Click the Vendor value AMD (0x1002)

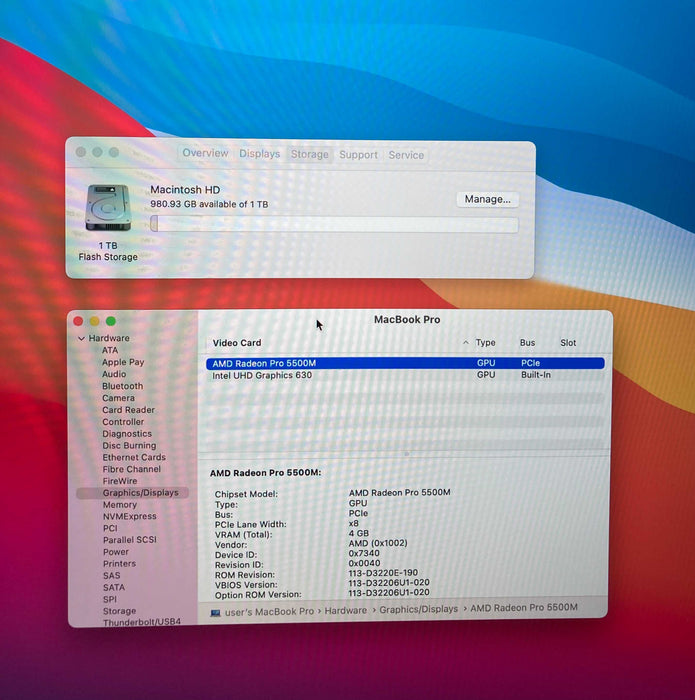point(378,543)
